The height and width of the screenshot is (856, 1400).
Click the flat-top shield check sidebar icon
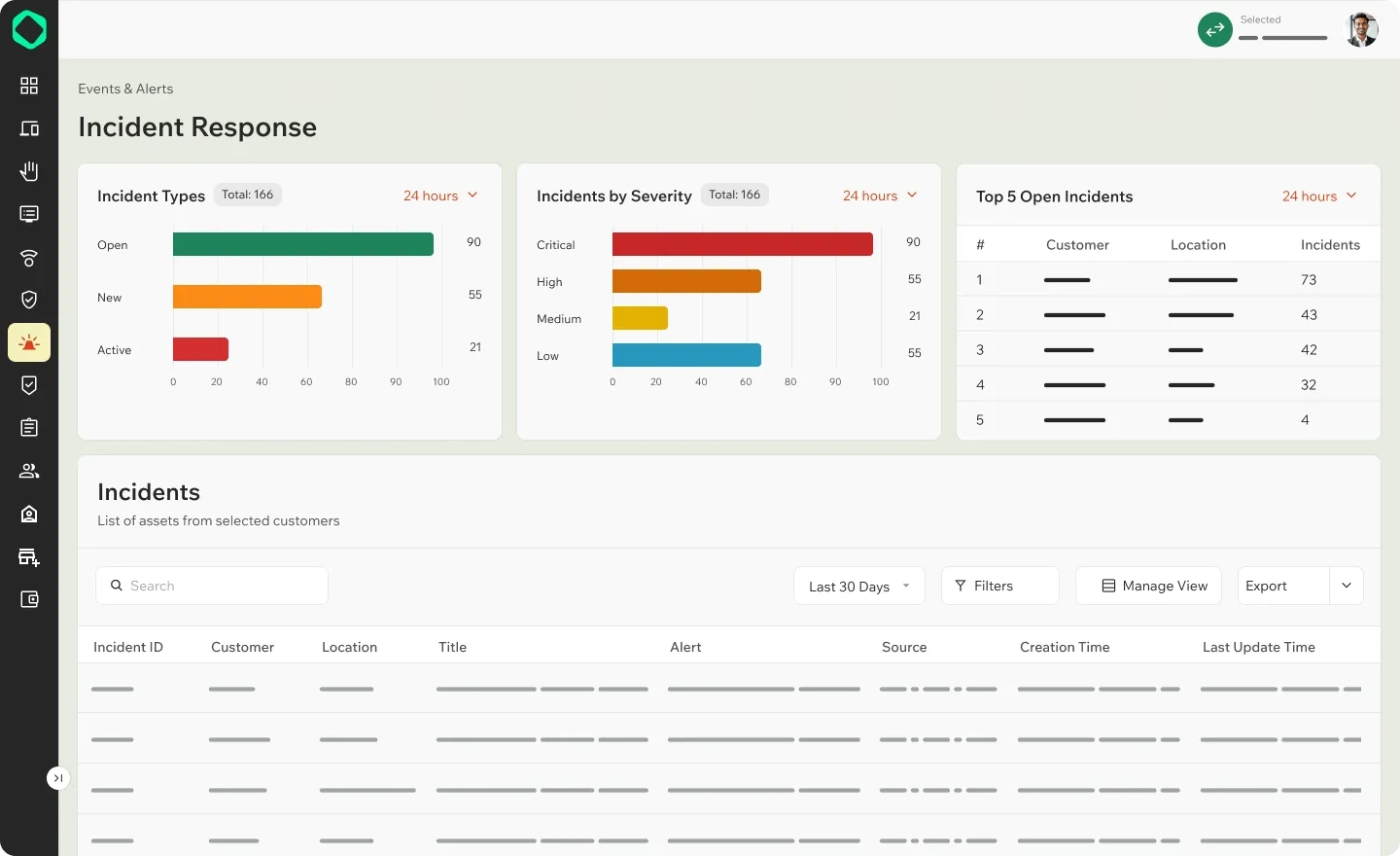(x=29, y=385)
